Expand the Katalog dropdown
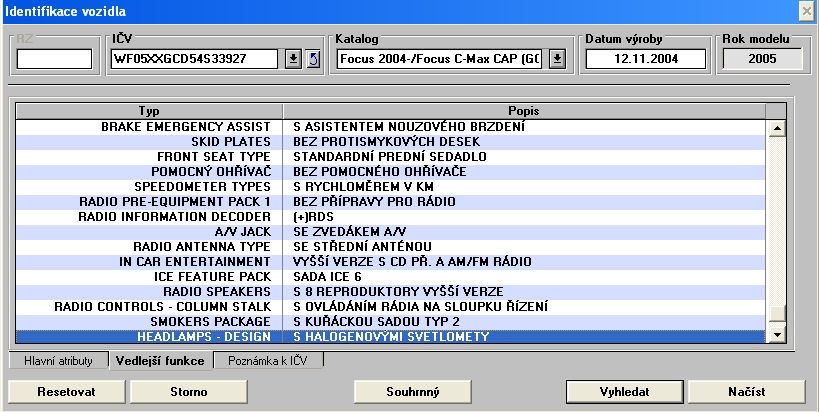The height and width of the screenshot is (412, 819). click(558, 59)
